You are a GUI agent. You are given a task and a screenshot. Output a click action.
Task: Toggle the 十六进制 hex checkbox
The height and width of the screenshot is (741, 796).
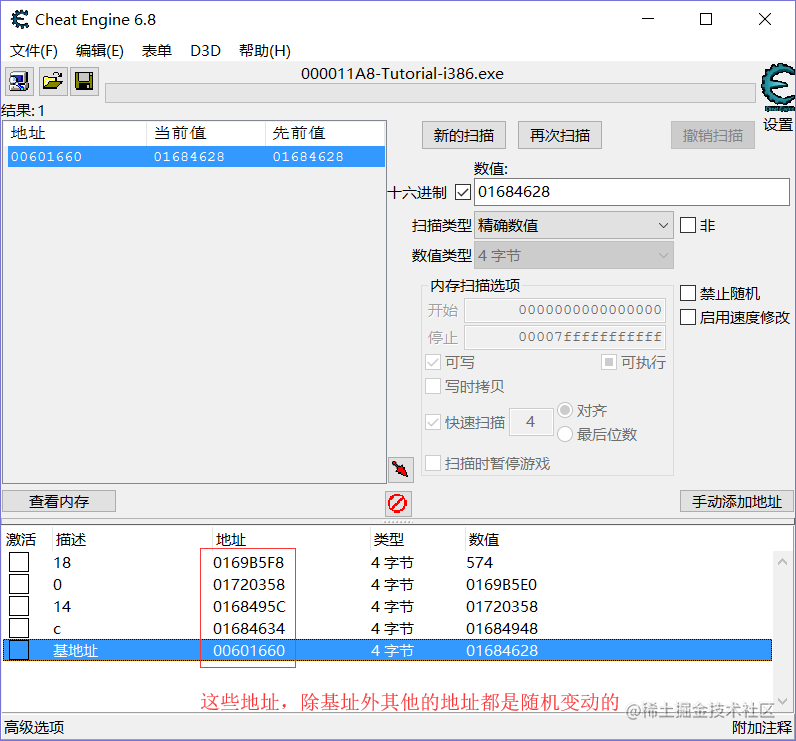(463, 192)
